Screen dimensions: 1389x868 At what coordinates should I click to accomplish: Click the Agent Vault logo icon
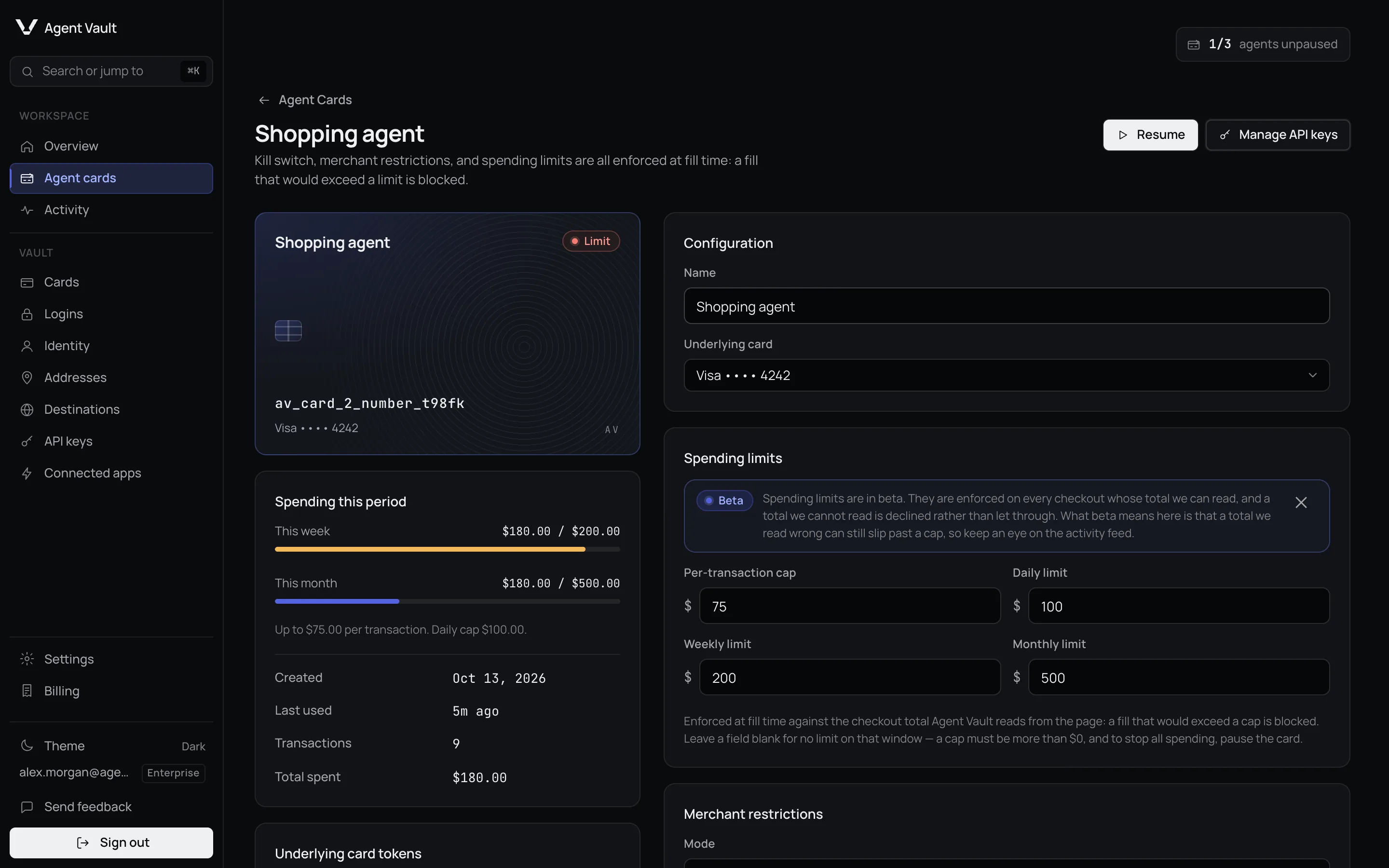click(27, 27)
